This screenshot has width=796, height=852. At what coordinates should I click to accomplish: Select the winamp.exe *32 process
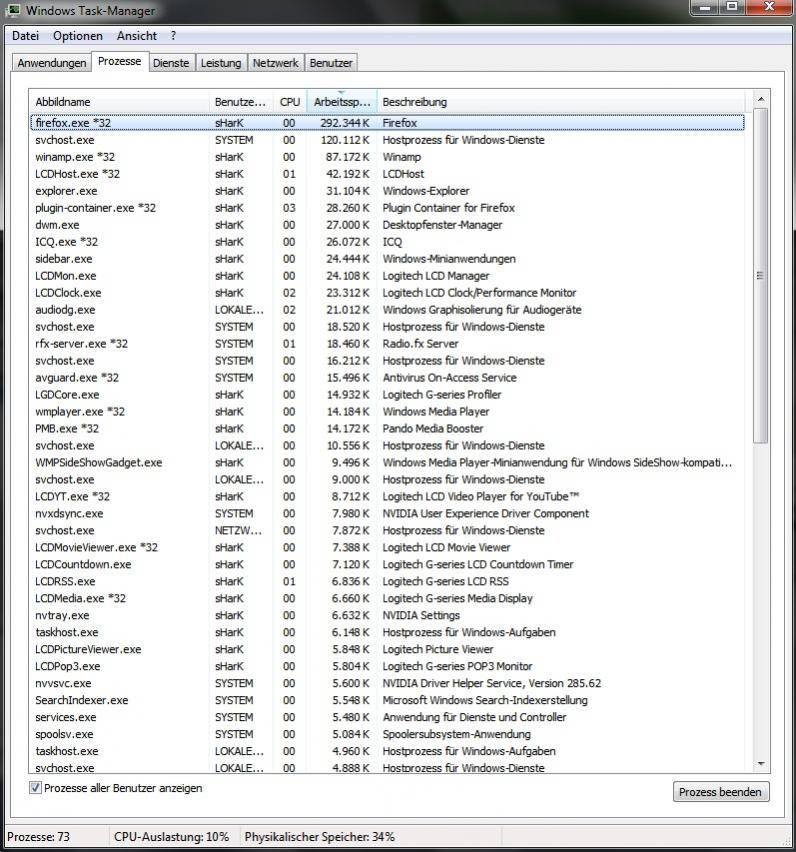pyautogui.click(x=387, y=157)
